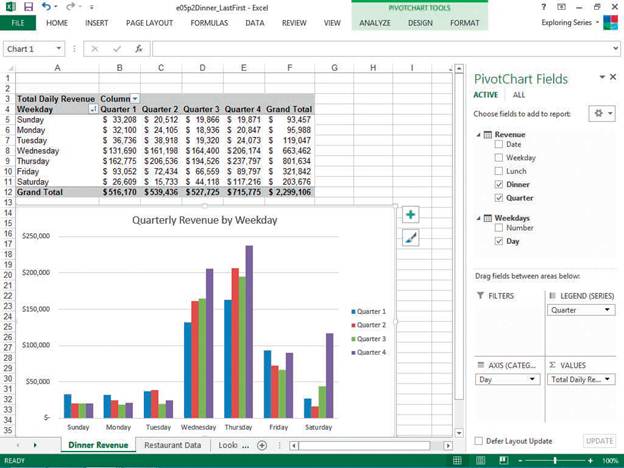Open the Chart Styles paintbrush button
The height and width of the screenshot is (468, 624).
pos(411,238)
